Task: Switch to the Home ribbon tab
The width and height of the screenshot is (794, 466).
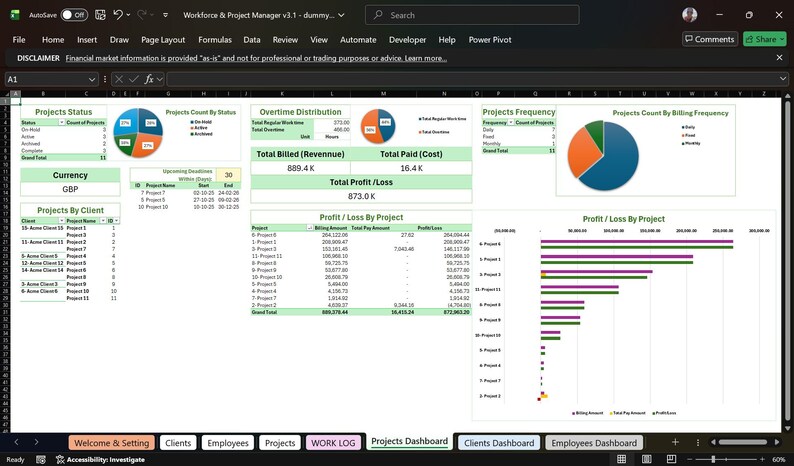Action: 53,40
